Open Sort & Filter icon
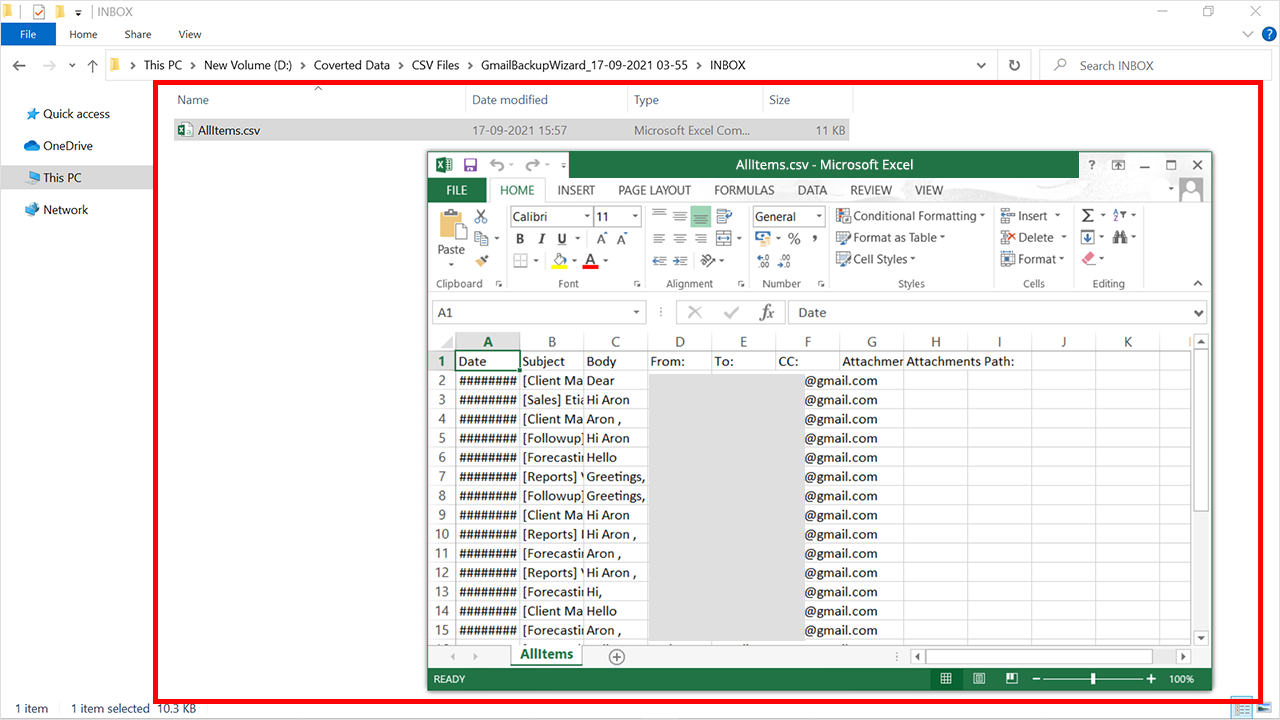The width and height of the screenshot is (1280, 720). click(1119, 215)
